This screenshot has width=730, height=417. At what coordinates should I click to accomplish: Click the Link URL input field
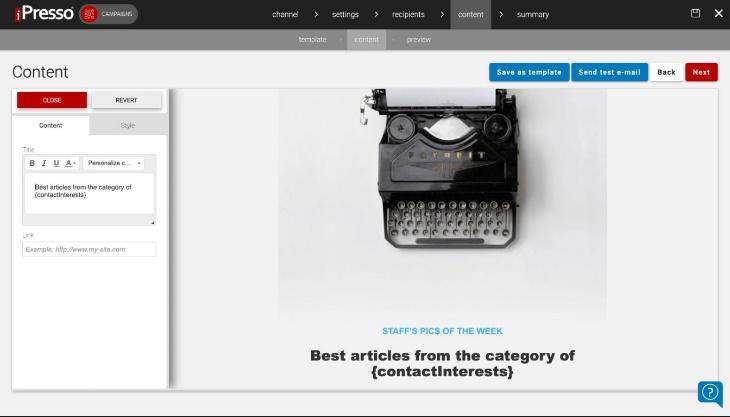(89, 249)
